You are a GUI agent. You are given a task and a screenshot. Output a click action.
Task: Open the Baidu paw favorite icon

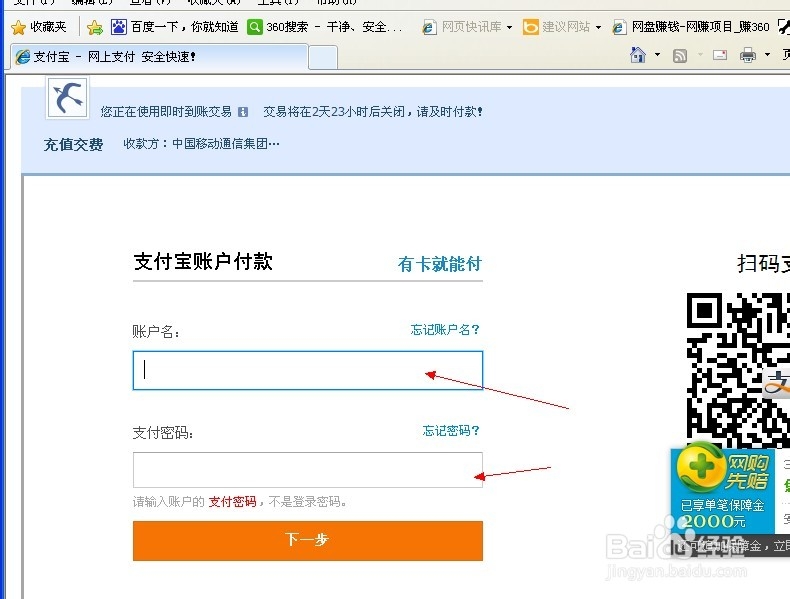[x=119, y=27]
